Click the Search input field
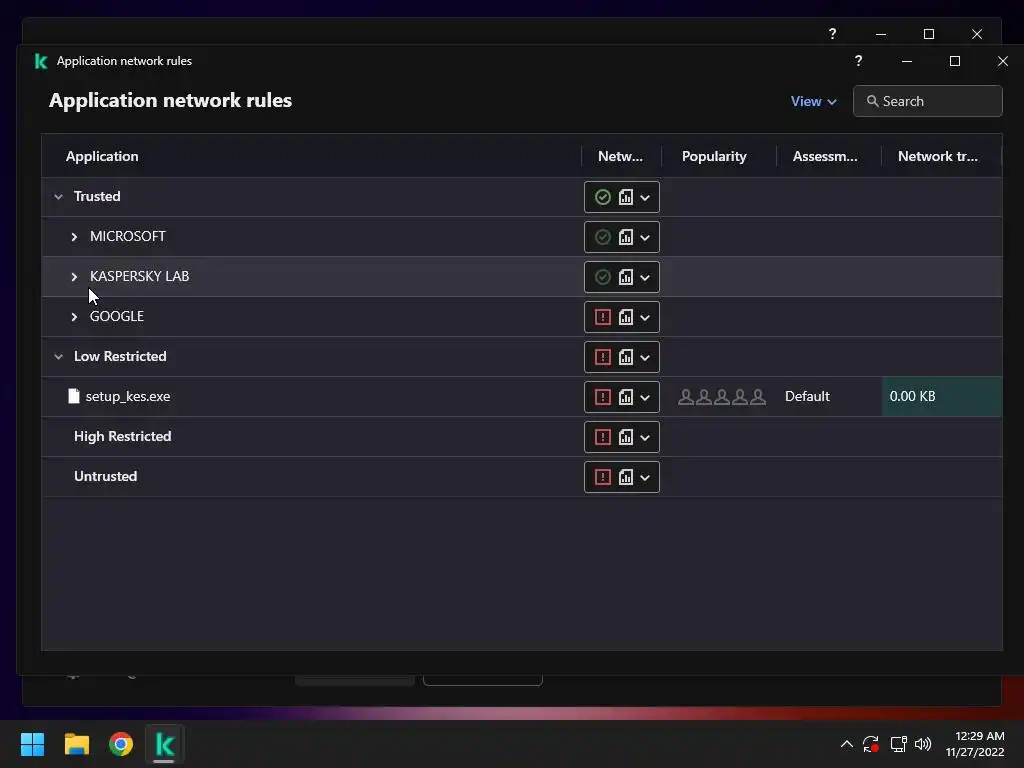This screenshot has height=768, width=1024. tap(927, 101)
